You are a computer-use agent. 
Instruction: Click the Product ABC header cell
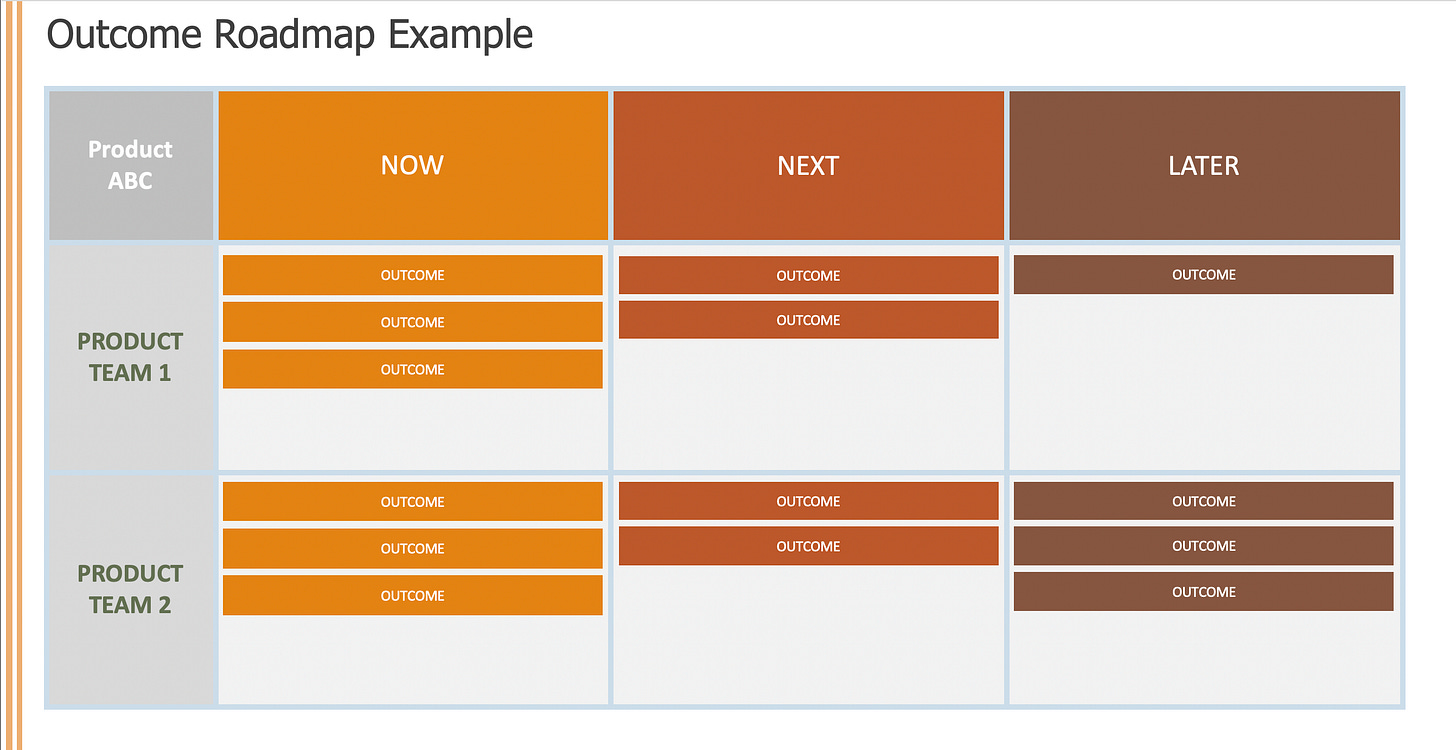[131, 165]
